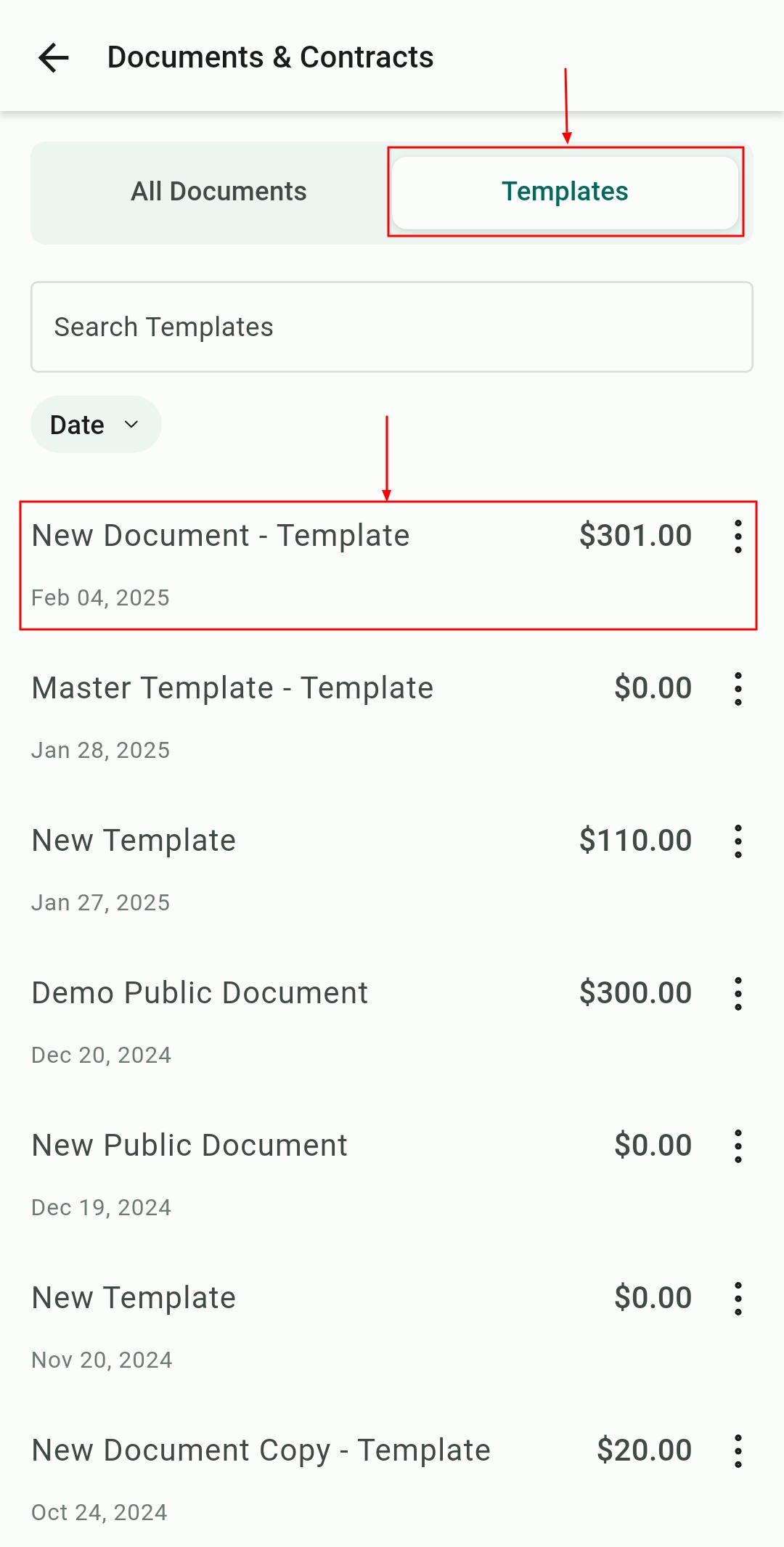Open the Demo Public Document template
The image size is (784, 1547).
tap(200, 994)
